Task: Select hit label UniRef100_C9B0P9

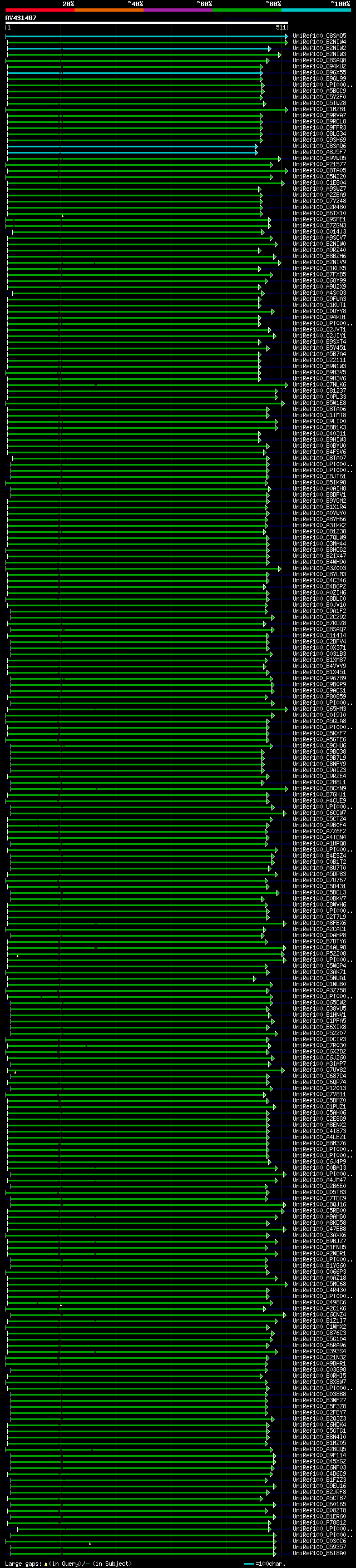Action: click(319, 684)
